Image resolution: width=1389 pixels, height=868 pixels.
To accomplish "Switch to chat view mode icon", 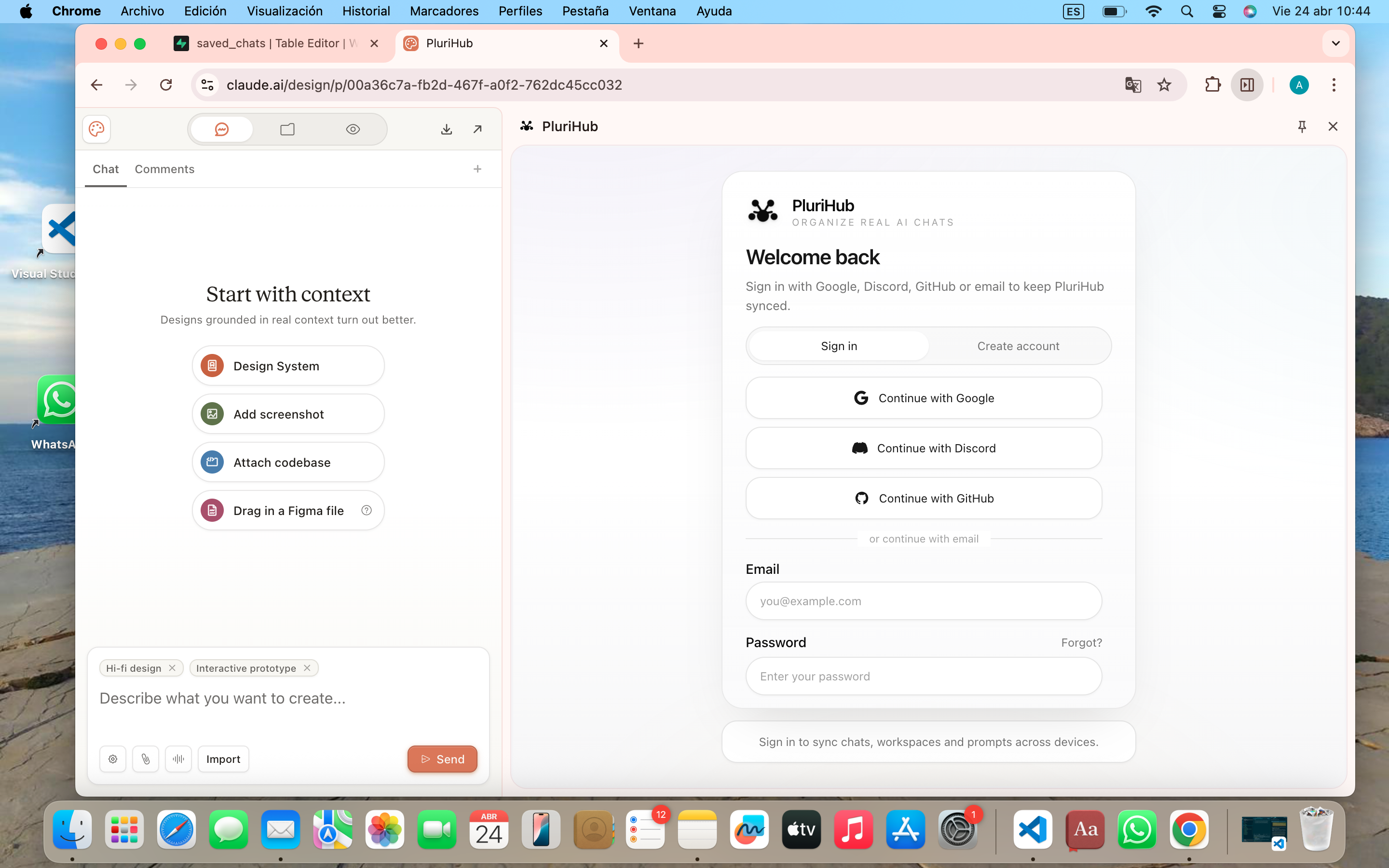I will coord(221,129).
